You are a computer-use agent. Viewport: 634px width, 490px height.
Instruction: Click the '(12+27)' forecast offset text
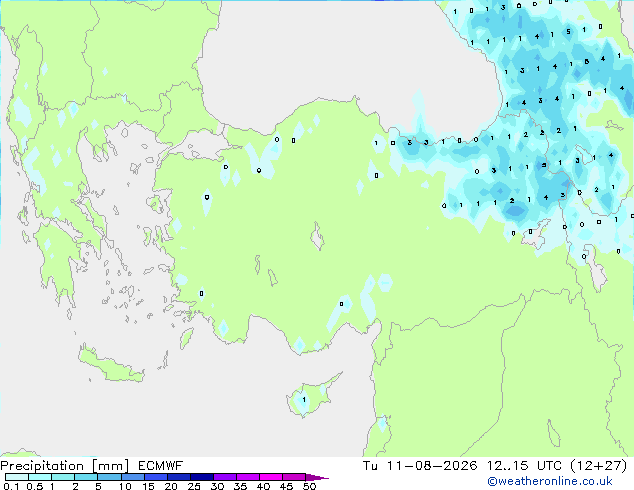click(598, 466)
